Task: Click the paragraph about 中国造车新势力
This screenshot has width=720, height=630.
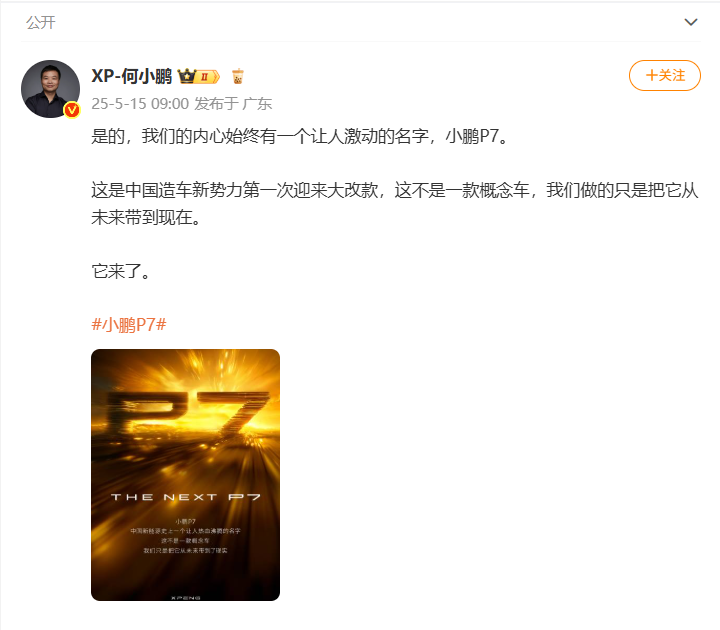Action: pos(394,204)
